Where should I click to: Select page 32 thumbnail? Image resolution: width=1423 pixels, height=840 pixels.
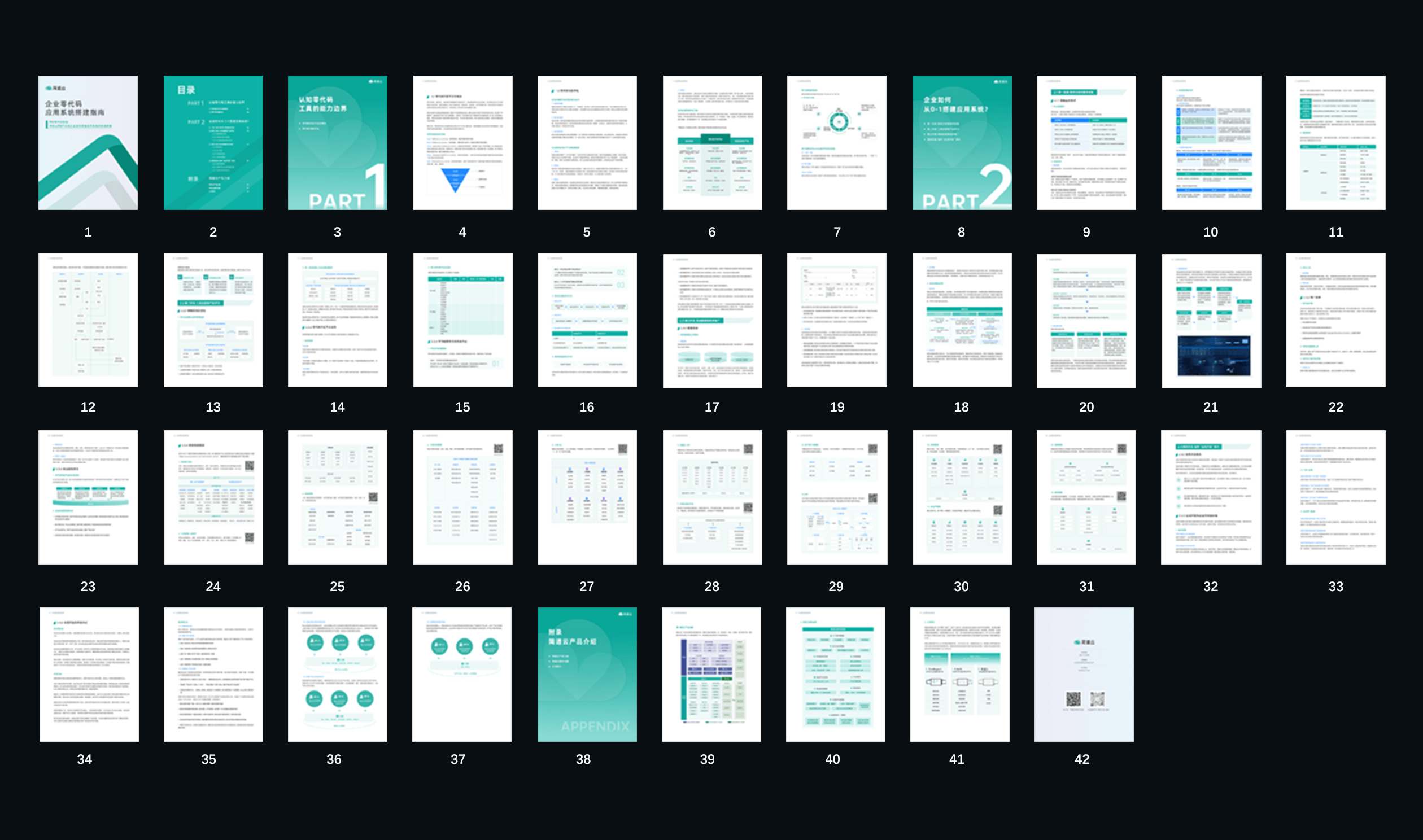coord(1211,497)
